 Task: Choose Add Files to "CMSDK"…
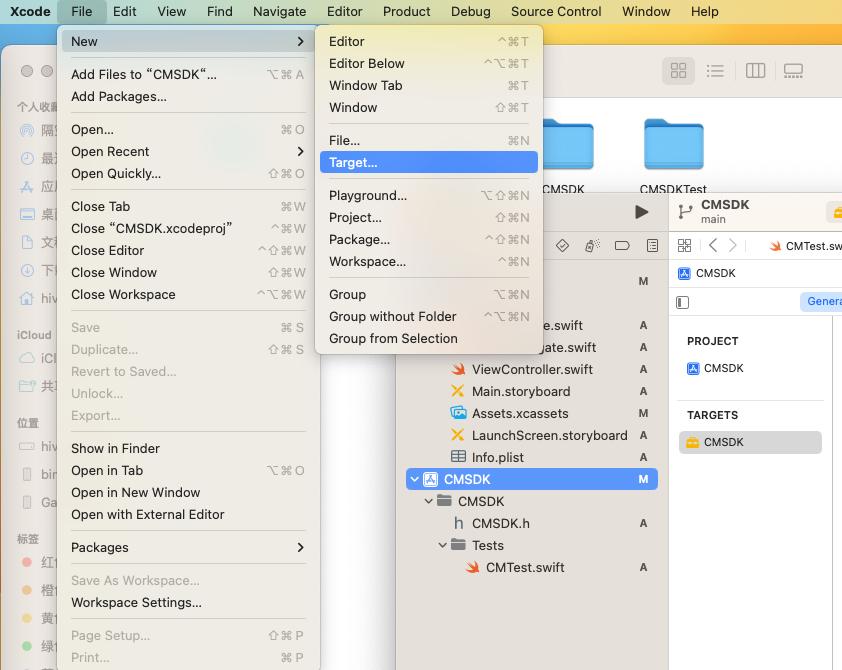pos(188,74)
